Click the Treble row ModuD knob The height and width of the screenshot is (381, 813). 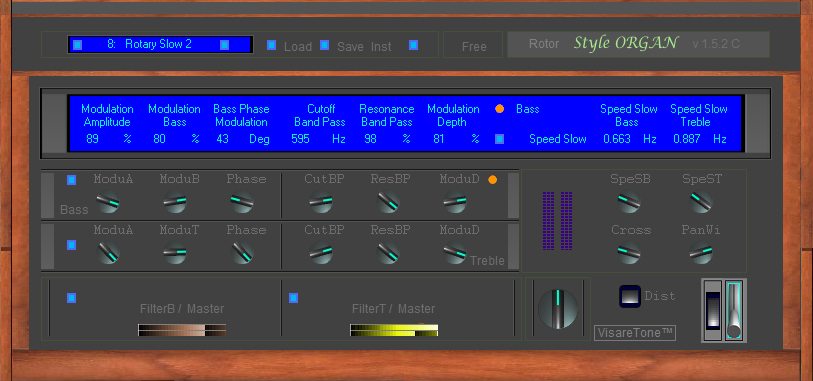tap(455, 252)
